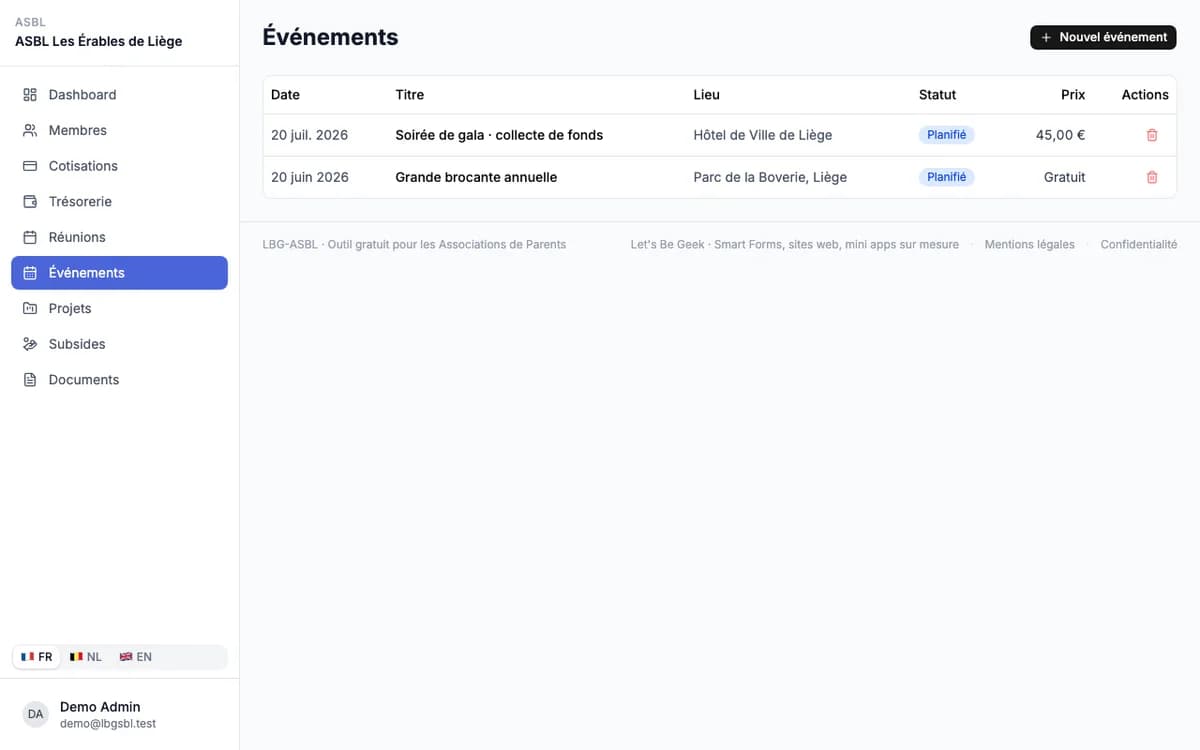This screenshot has height=750, width=1200.
Task: Click the demo@lbgsbl.test email address
Action: point(108,723)
